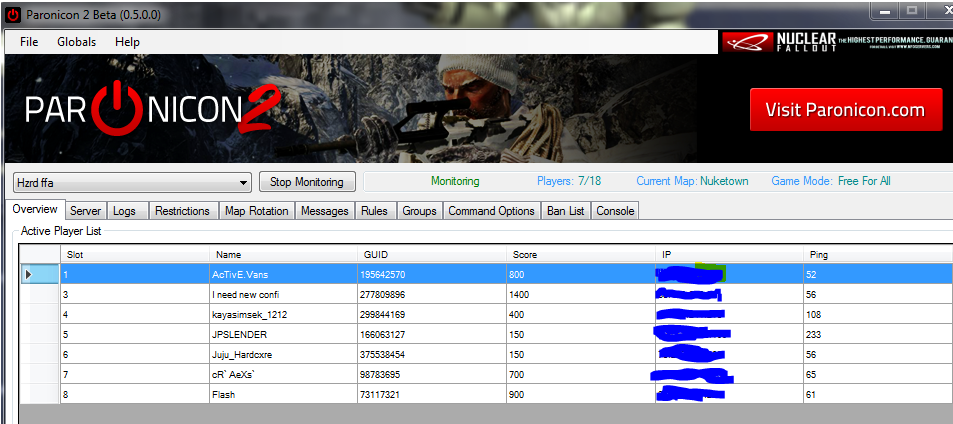This screenshot has width=953, height=424.
Task: Click the Players: 7/18 status
Action: pyautogui.click(x=569, y=181)
